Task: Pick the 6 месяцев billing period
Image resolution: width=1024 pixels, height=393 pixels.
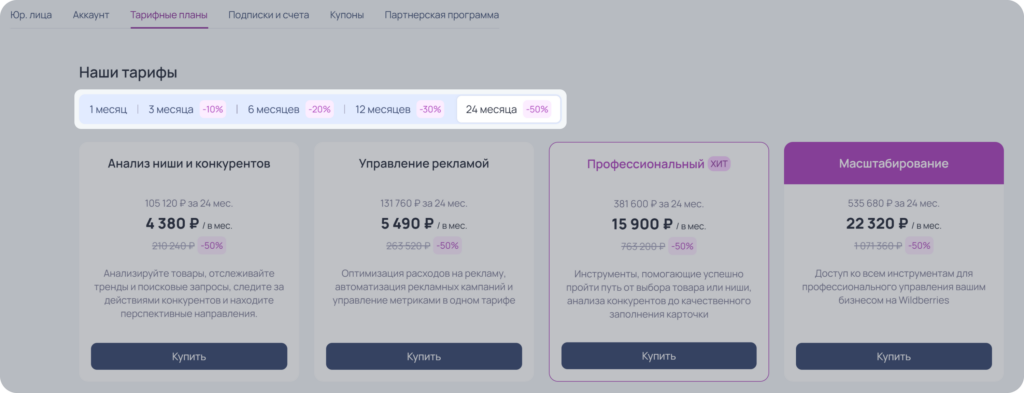Action: click(x=290, y=110)
